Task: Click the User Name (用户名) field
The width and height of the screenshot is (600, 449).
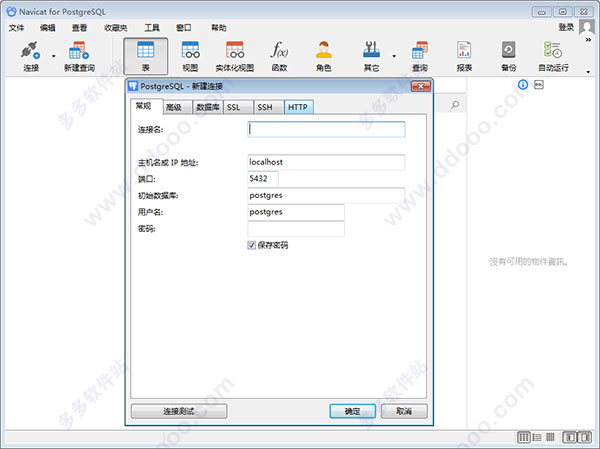Action: tap(296, 212)
